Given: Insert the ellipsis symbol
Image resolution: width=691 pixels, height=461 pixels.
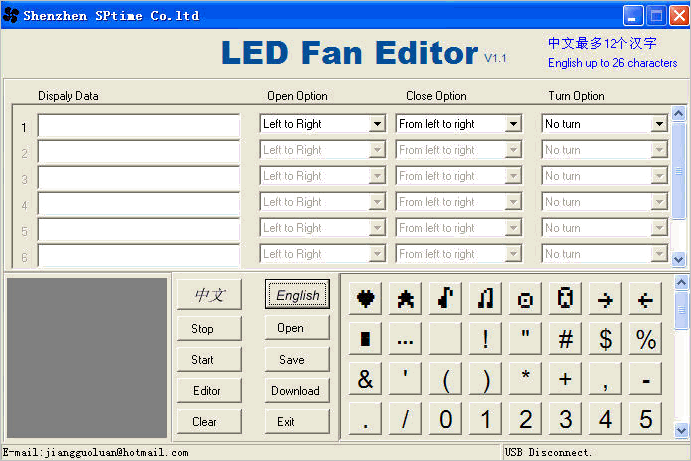Looking at the screenshot, I should coord(405,338).
